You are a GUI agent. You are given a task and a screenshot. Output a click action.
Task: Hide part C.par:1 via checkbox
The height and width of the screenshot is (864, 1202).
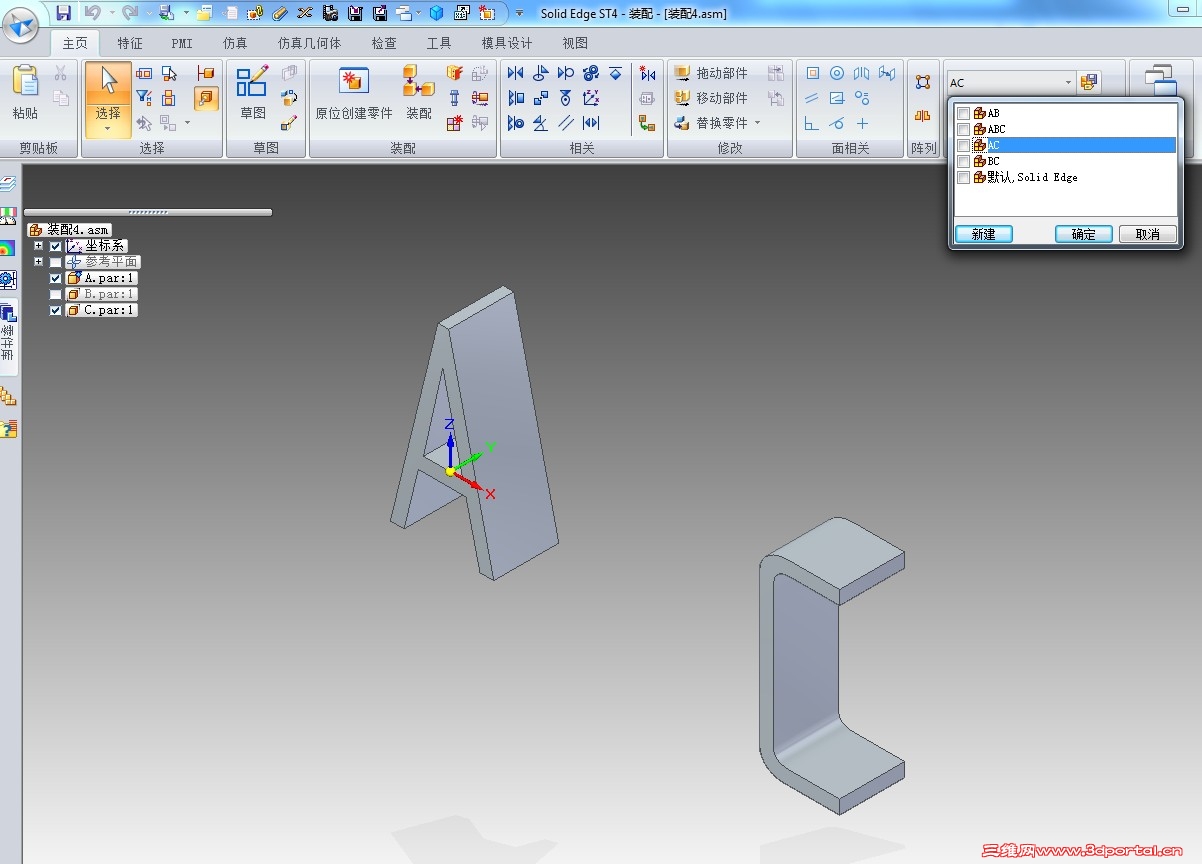click(x=56, y=310)
